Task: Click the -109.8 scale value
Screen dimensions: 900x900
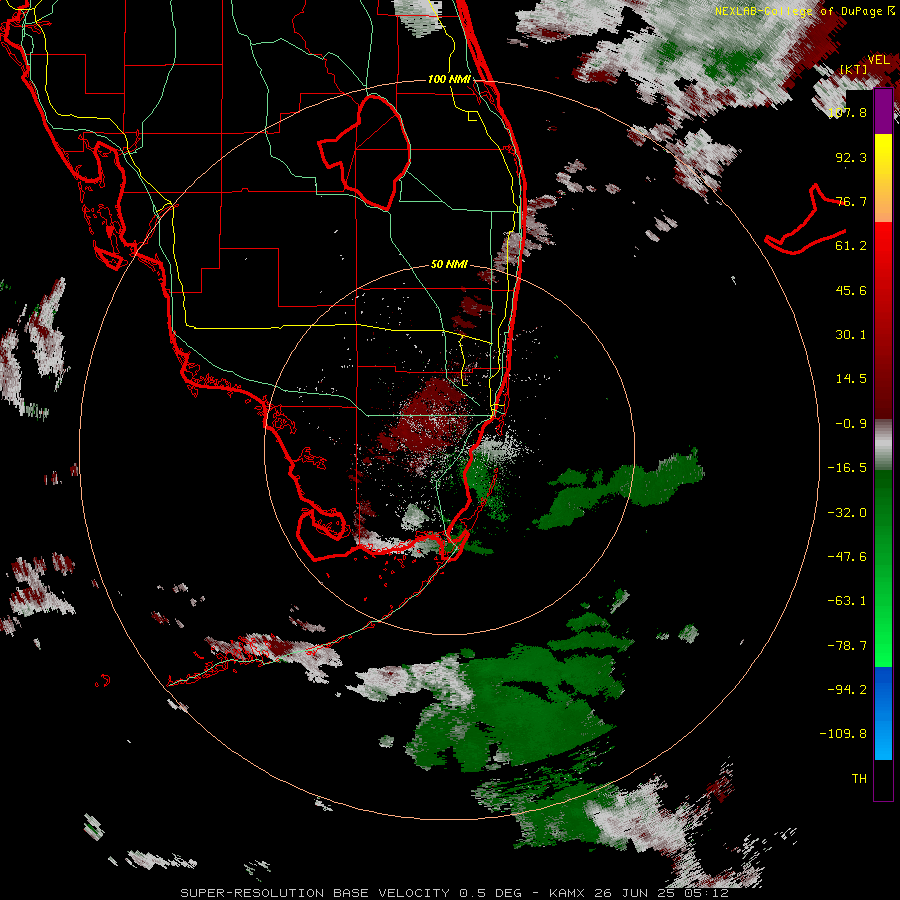Action: (x=843, y=734)
